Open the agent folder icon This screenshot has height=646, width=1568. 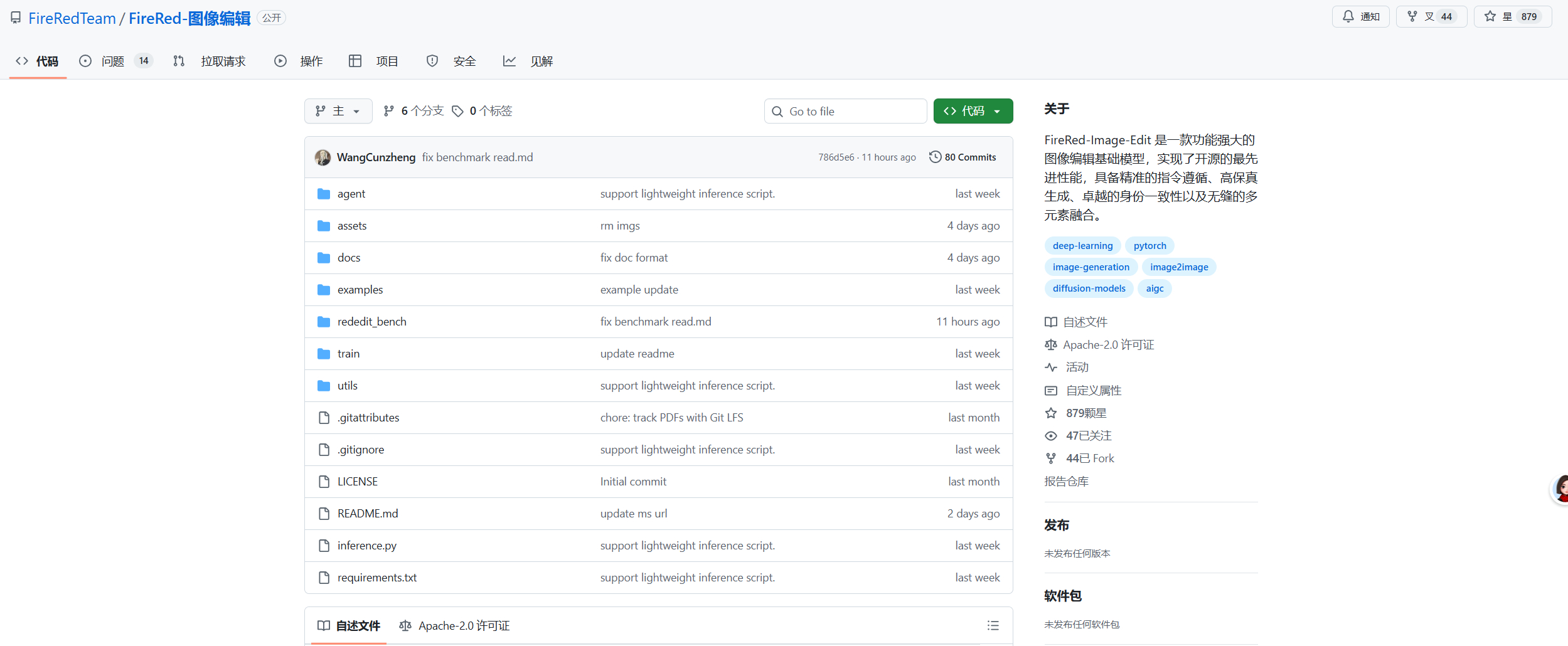coord(324,194)
